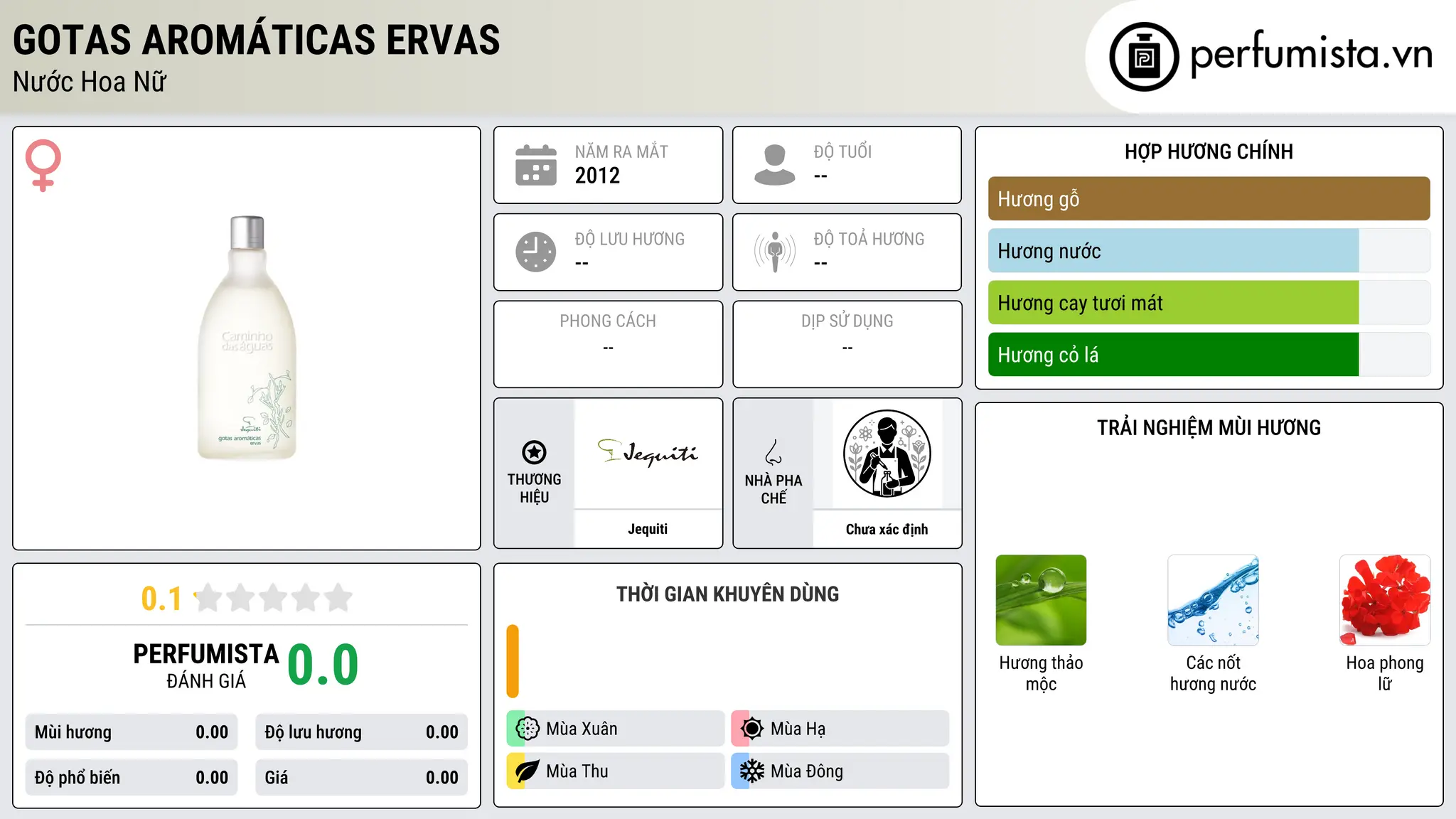Select the Mùa Xuân season button
The height and width of the screenshot is (819, 1456).
(615, 729)
